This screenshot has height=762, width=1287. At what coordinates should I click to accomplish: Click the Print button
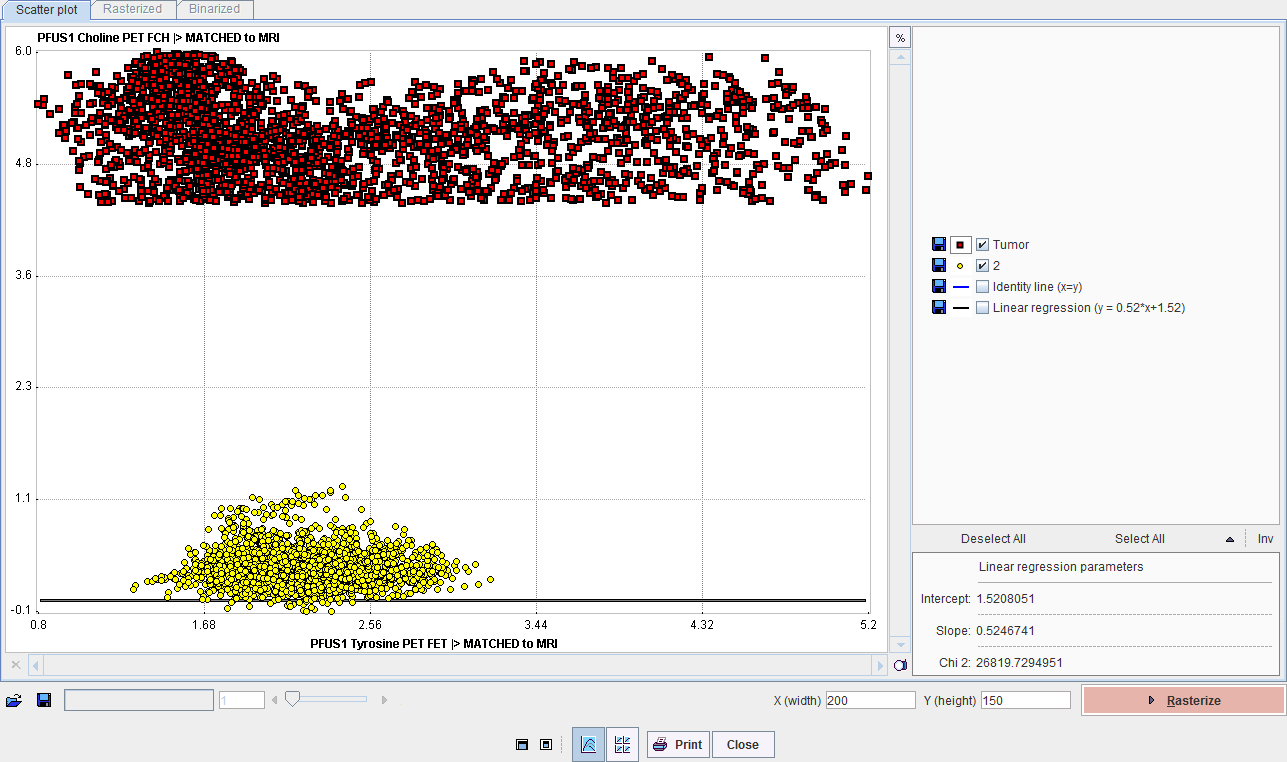click(x=677, y=744)
